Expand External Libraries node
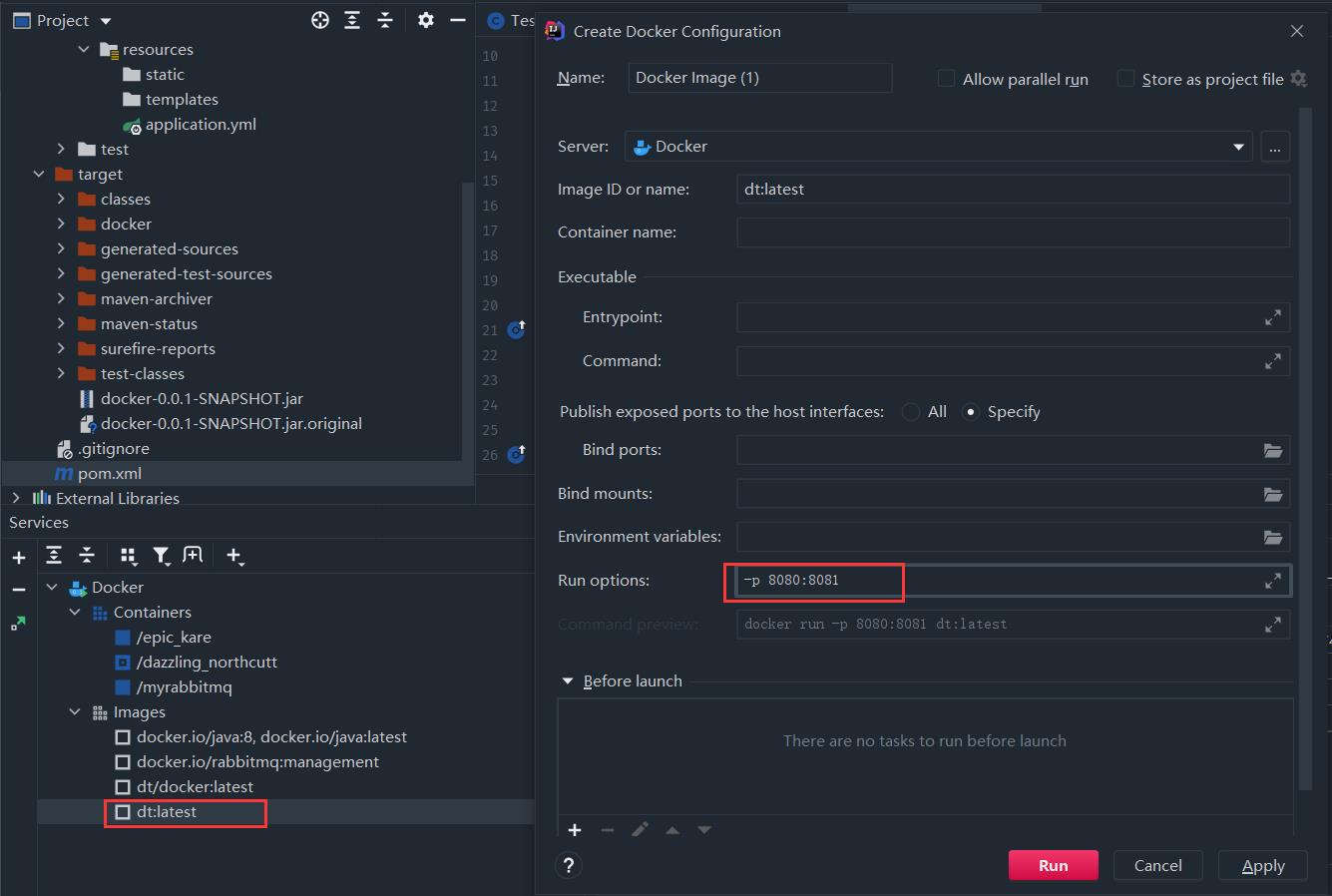1332x896 pixels. (x=15, y=498)
